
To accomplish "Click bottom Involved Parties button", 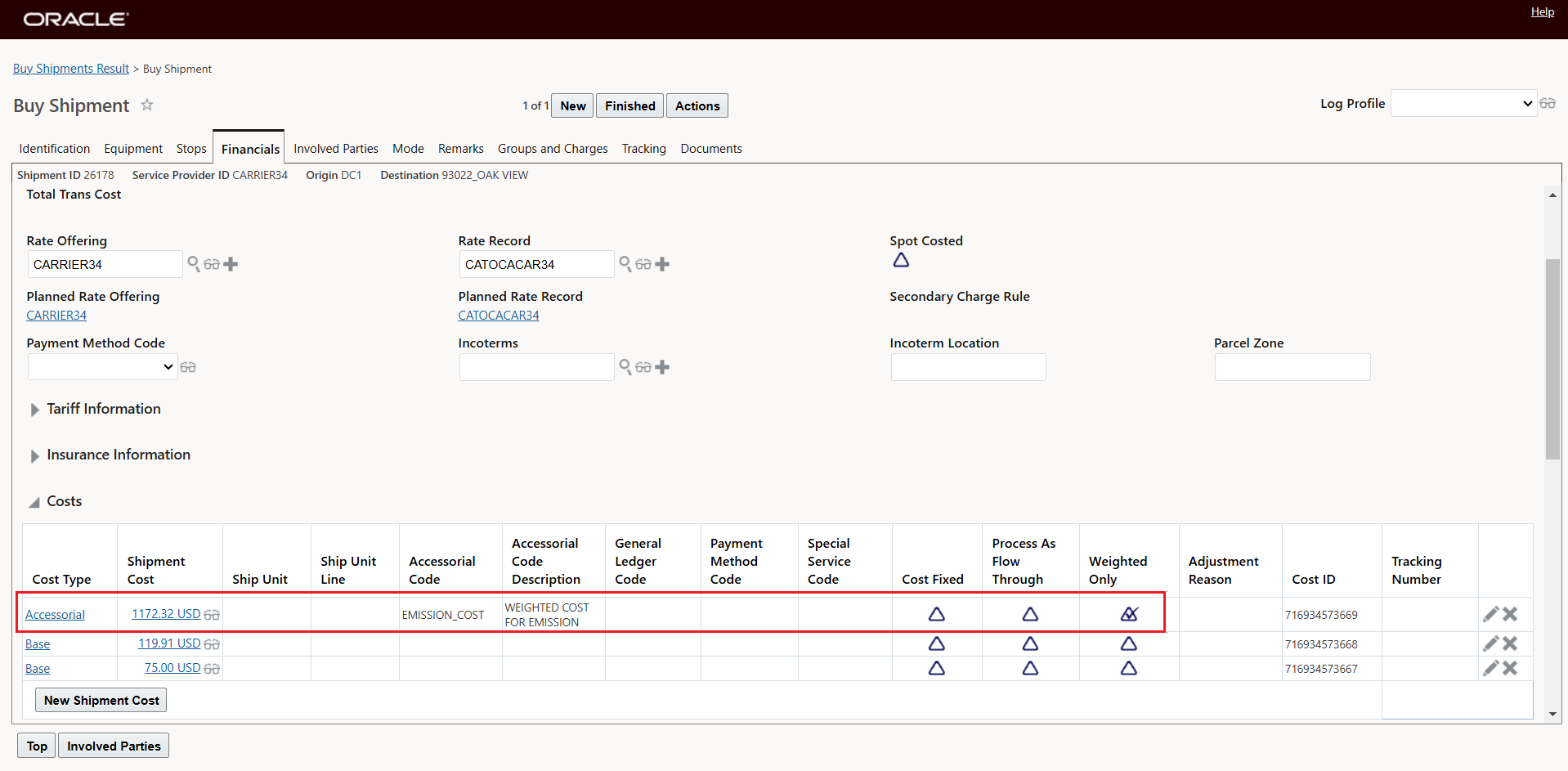I will [114, 746].
